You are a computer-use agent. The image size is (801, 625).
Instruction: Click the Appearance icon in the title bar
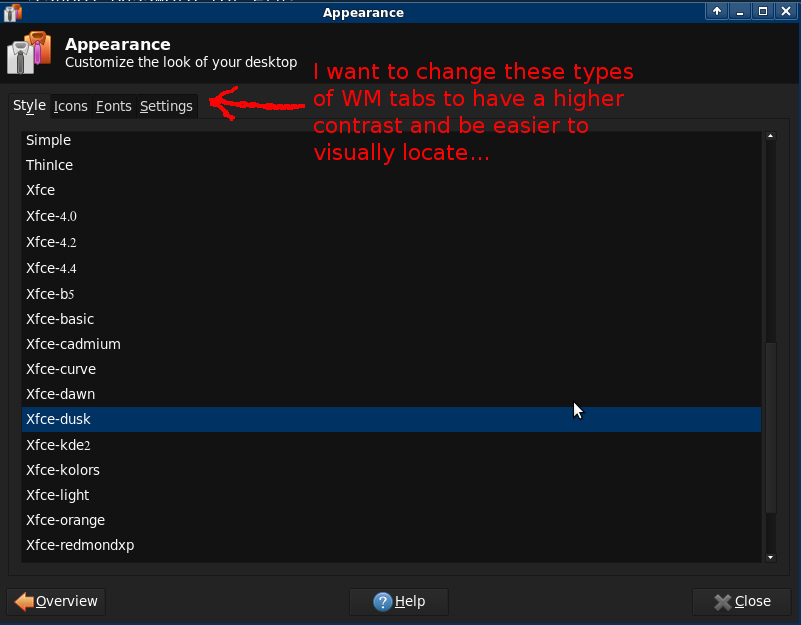pyautogui.click(x=13, y=13)
